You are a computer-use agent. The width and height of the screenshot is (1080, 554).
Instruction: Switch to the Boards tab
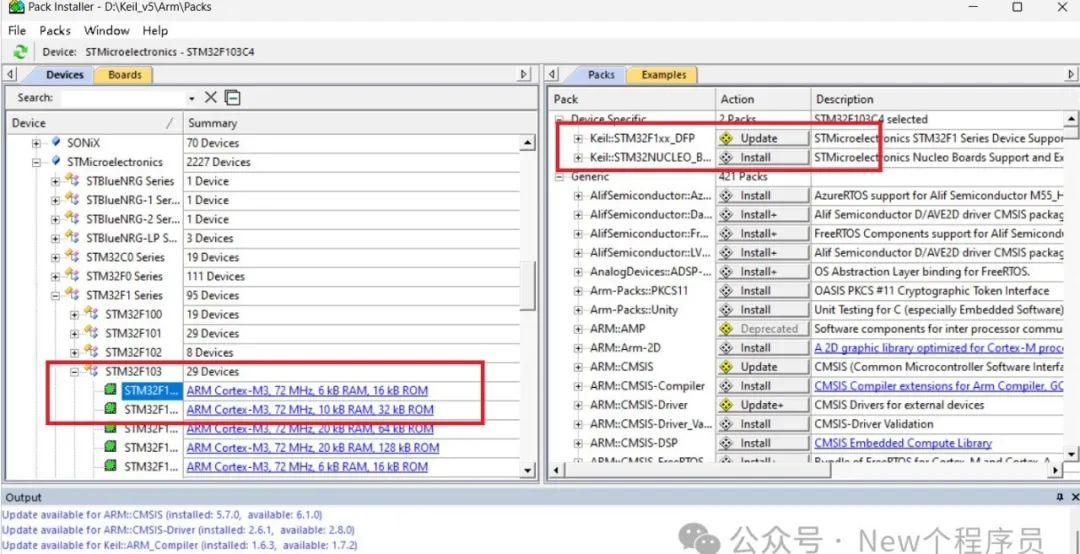pos(125,74)
